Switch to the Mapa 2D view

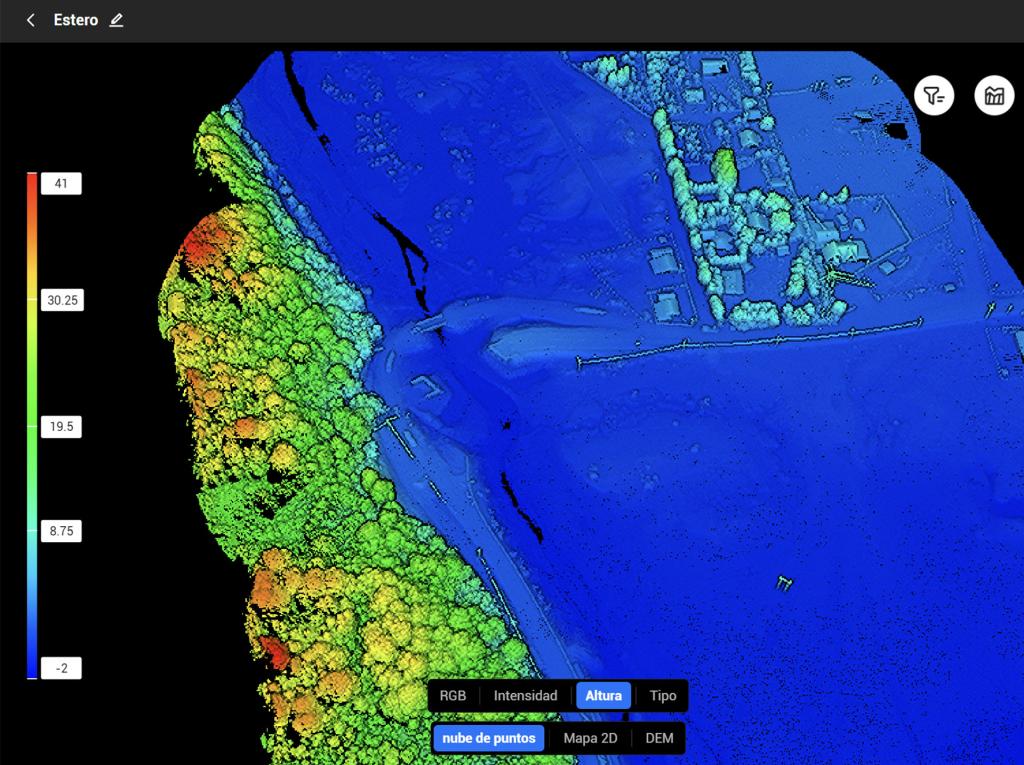pos(590,739)
